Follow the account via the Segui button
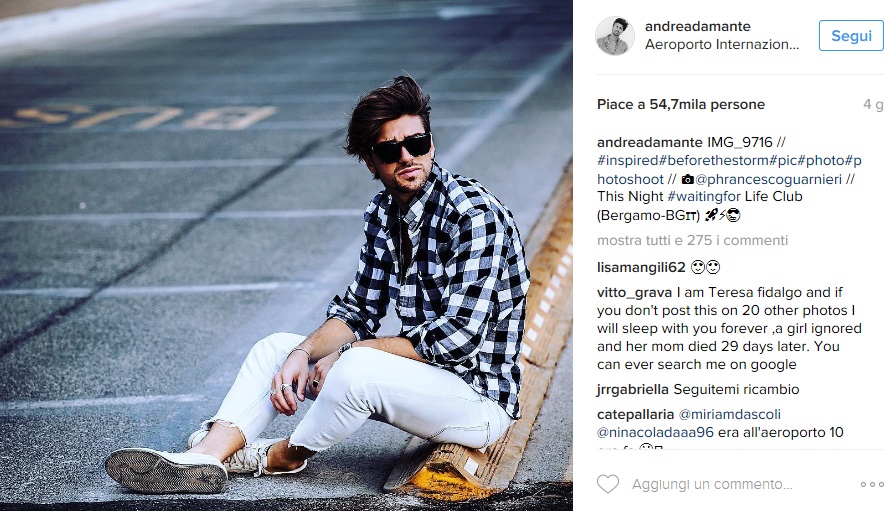The width and height of the screenshot is (884, 511). pyautogui.click(x=851, y=36)
